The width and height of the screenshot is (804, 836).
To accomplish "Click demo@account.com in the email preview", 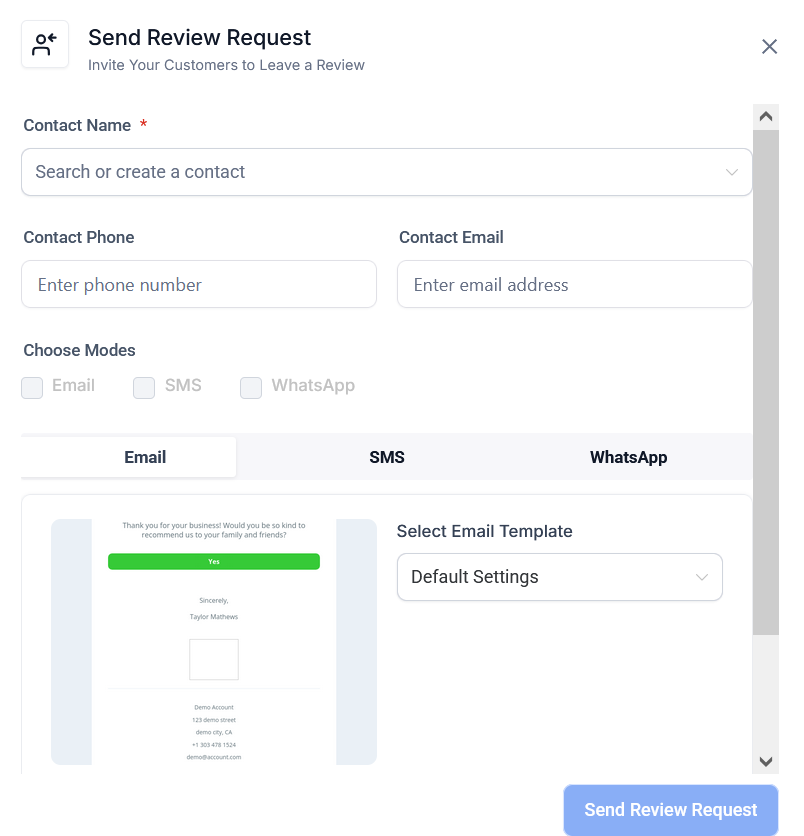I will point(214,757).
